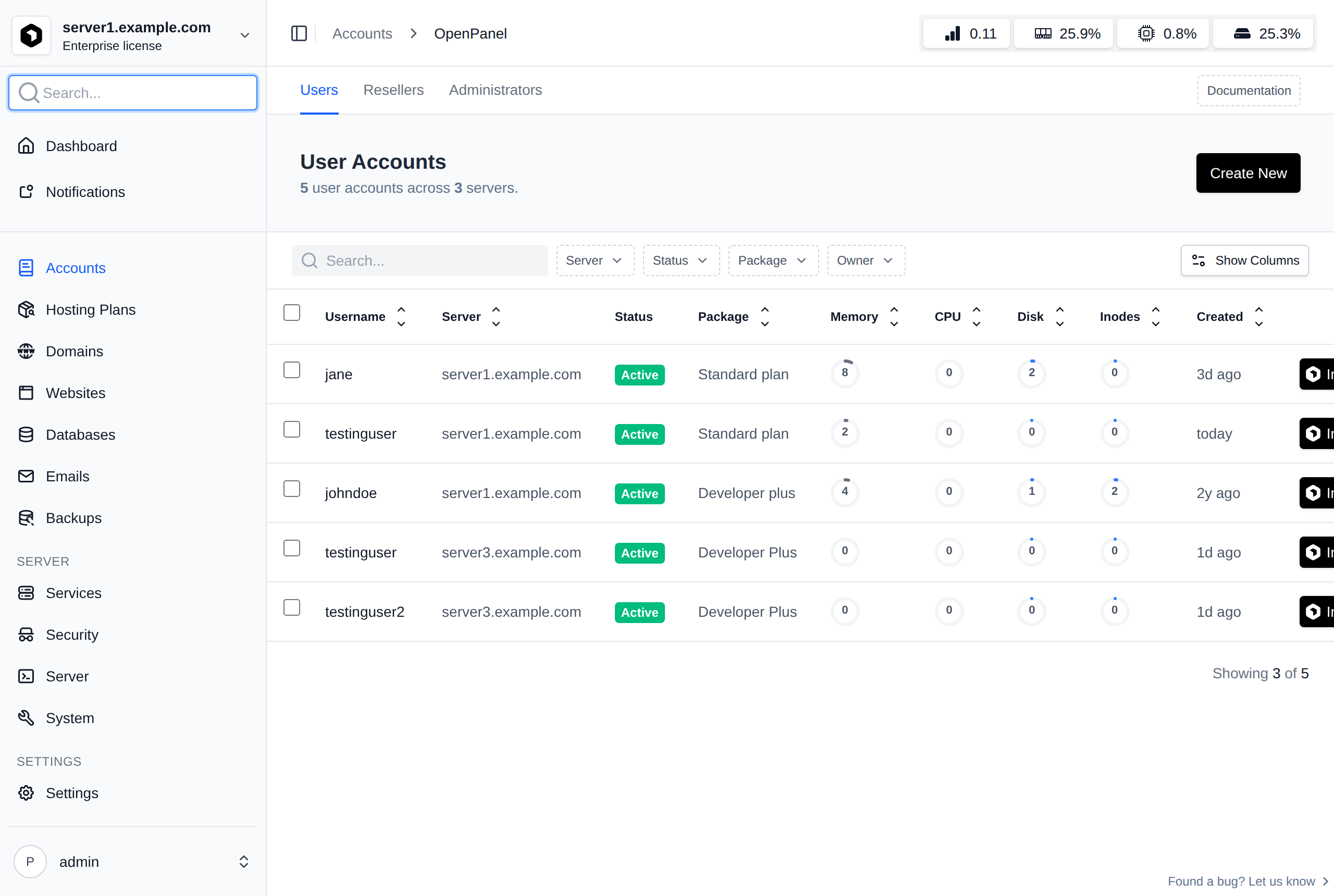Image resolution: width=1334 pixels, height=896 pixels.
Task: Click the server load average indicator
Action: click(x=967, y=34)
